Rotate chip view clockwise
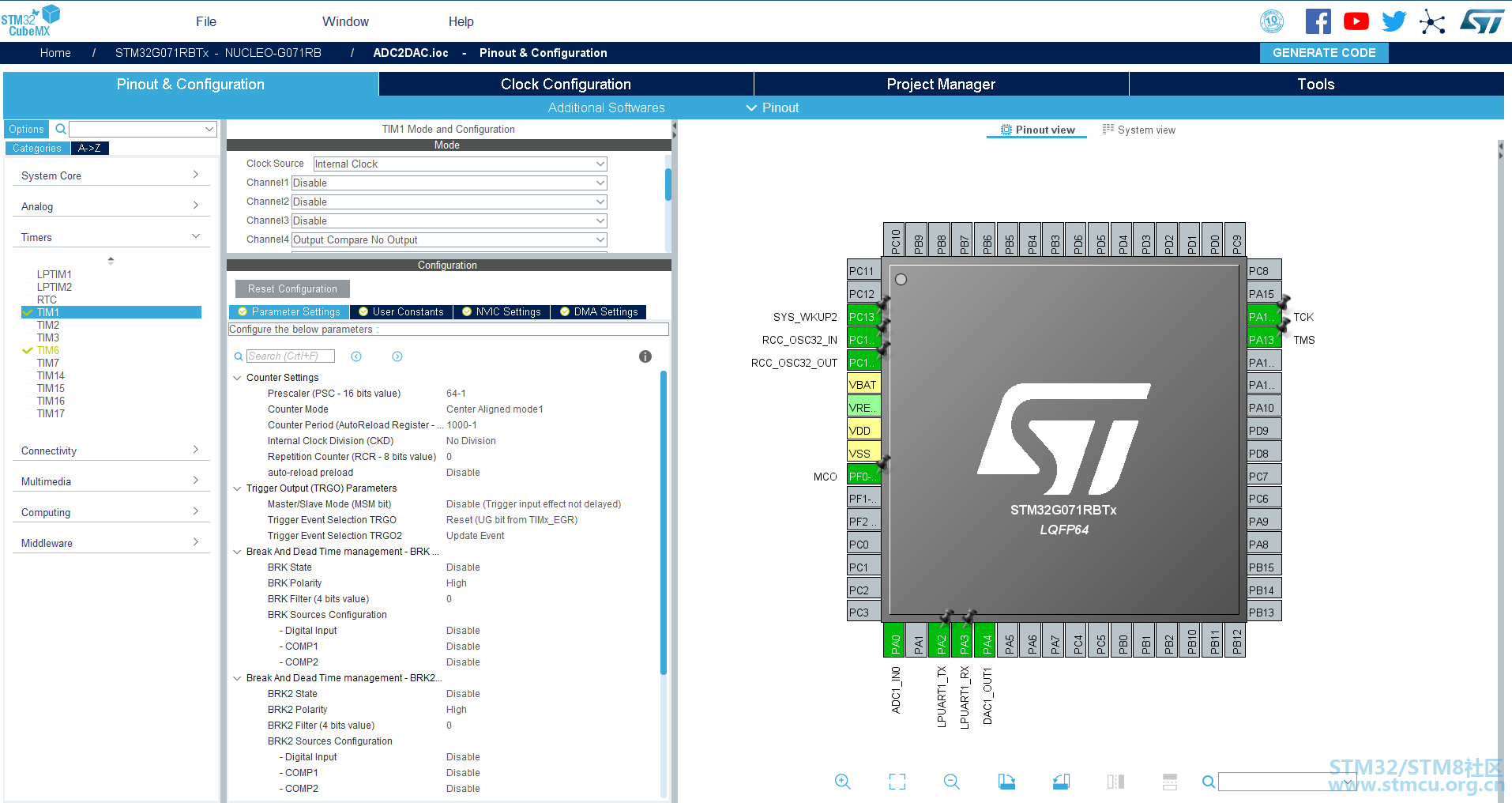 (x=1006, y=782)
